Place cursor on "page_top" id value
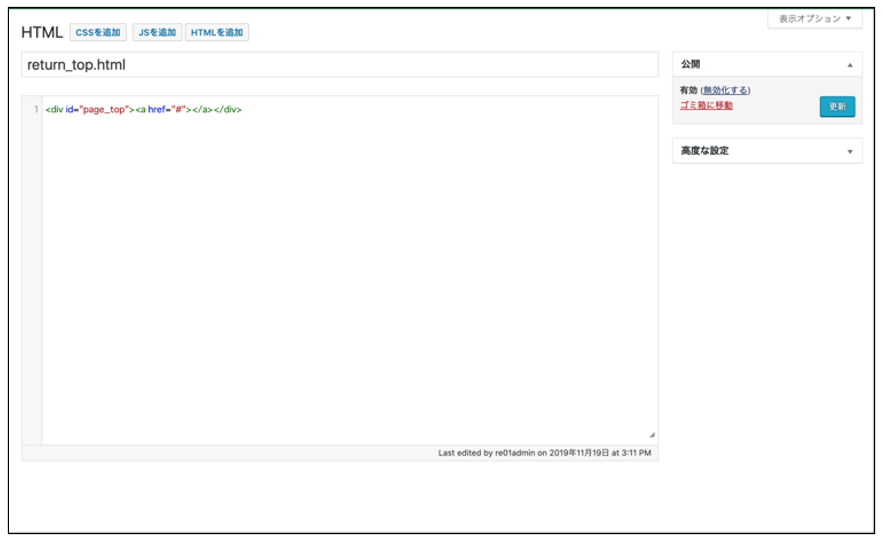Screen dimensions: 883x541 [x=104, y=109]
